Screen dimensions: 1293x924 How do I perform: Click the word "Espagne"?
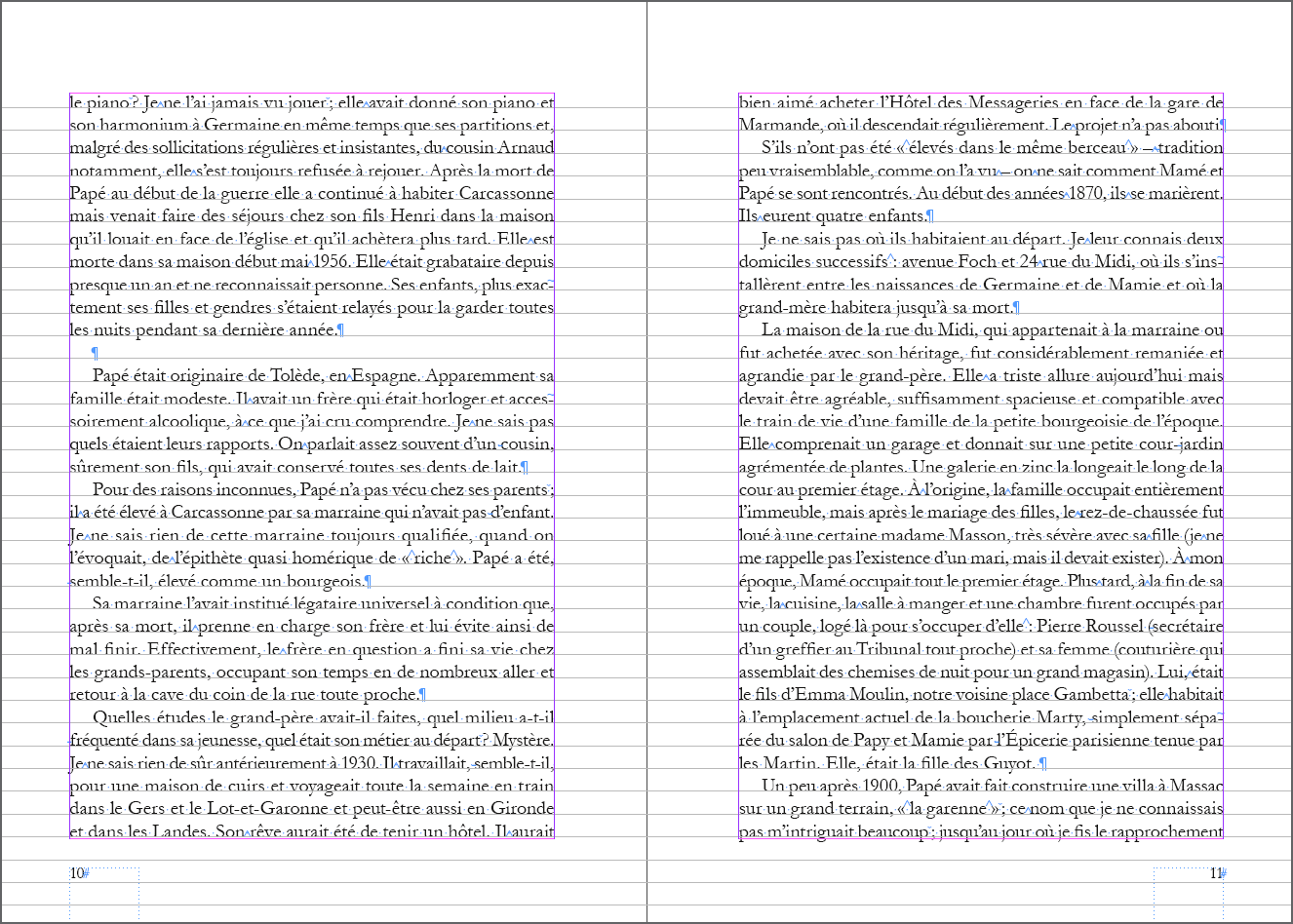(385, 375)
